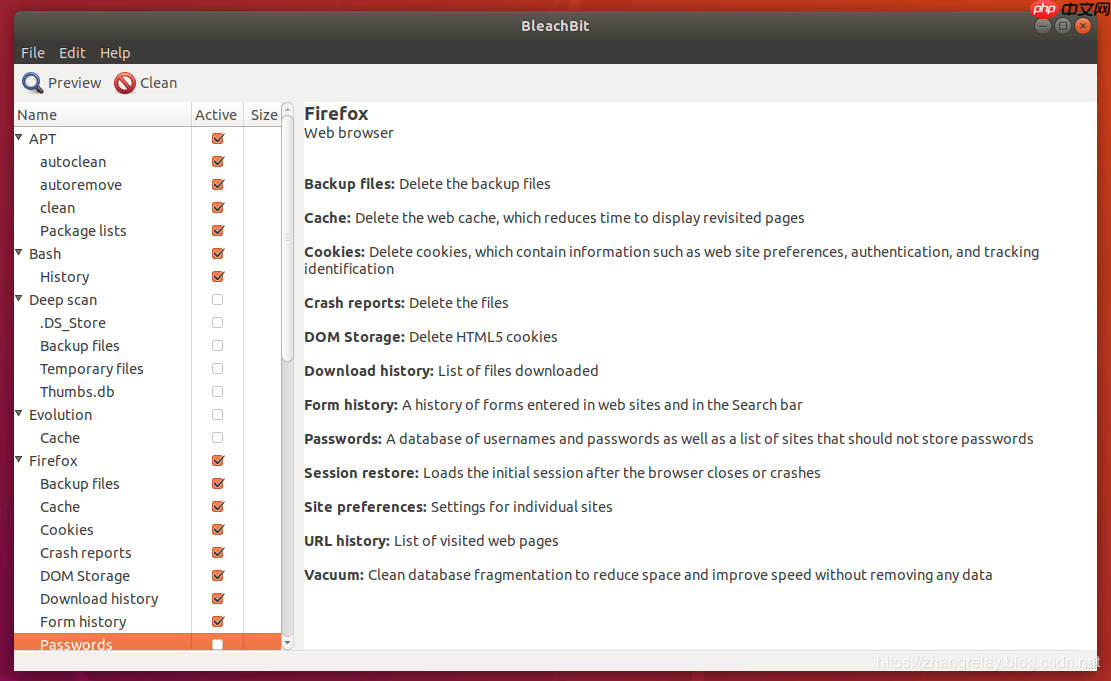Image resolution: width=1111 pixels, height=681 pixels.
Task: Select the Evolution Cache entry
Action: [x=59, y=437]
